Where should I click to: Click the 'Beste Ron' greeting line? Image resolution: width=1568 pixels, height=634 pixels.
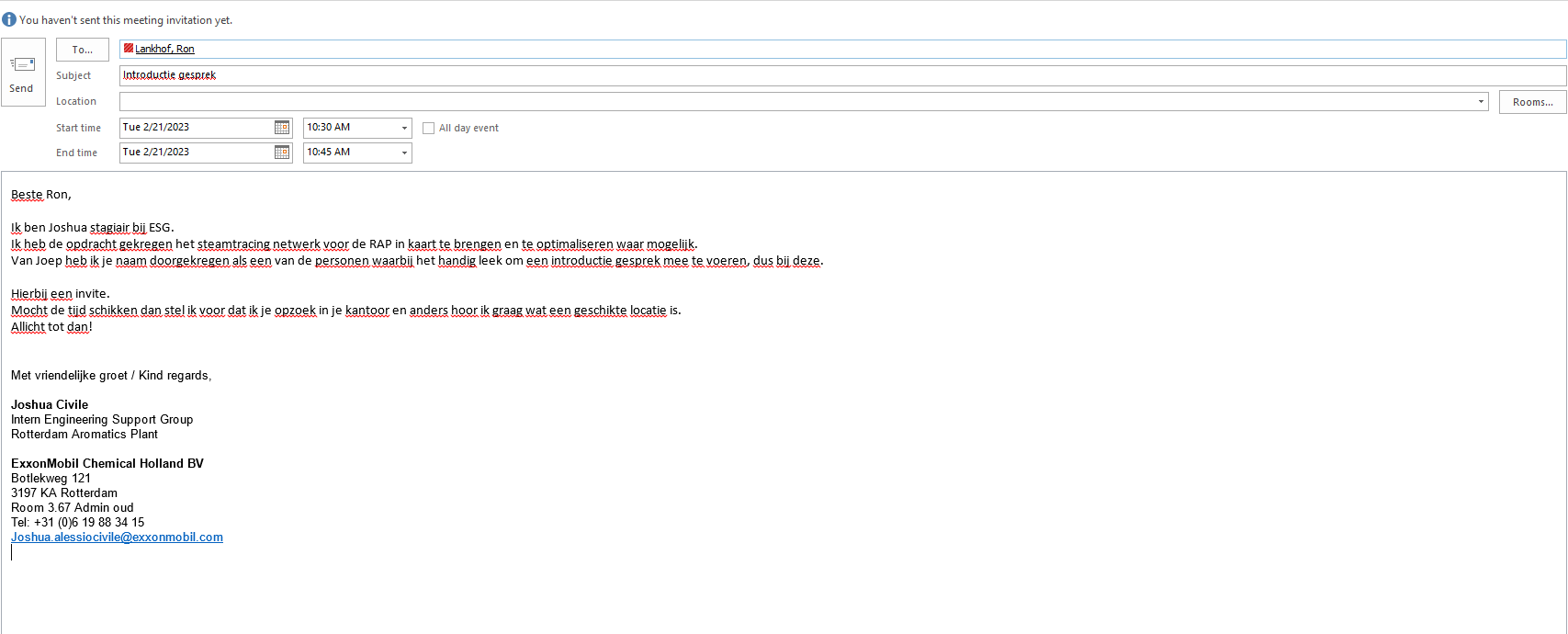(x=40, y=195)
